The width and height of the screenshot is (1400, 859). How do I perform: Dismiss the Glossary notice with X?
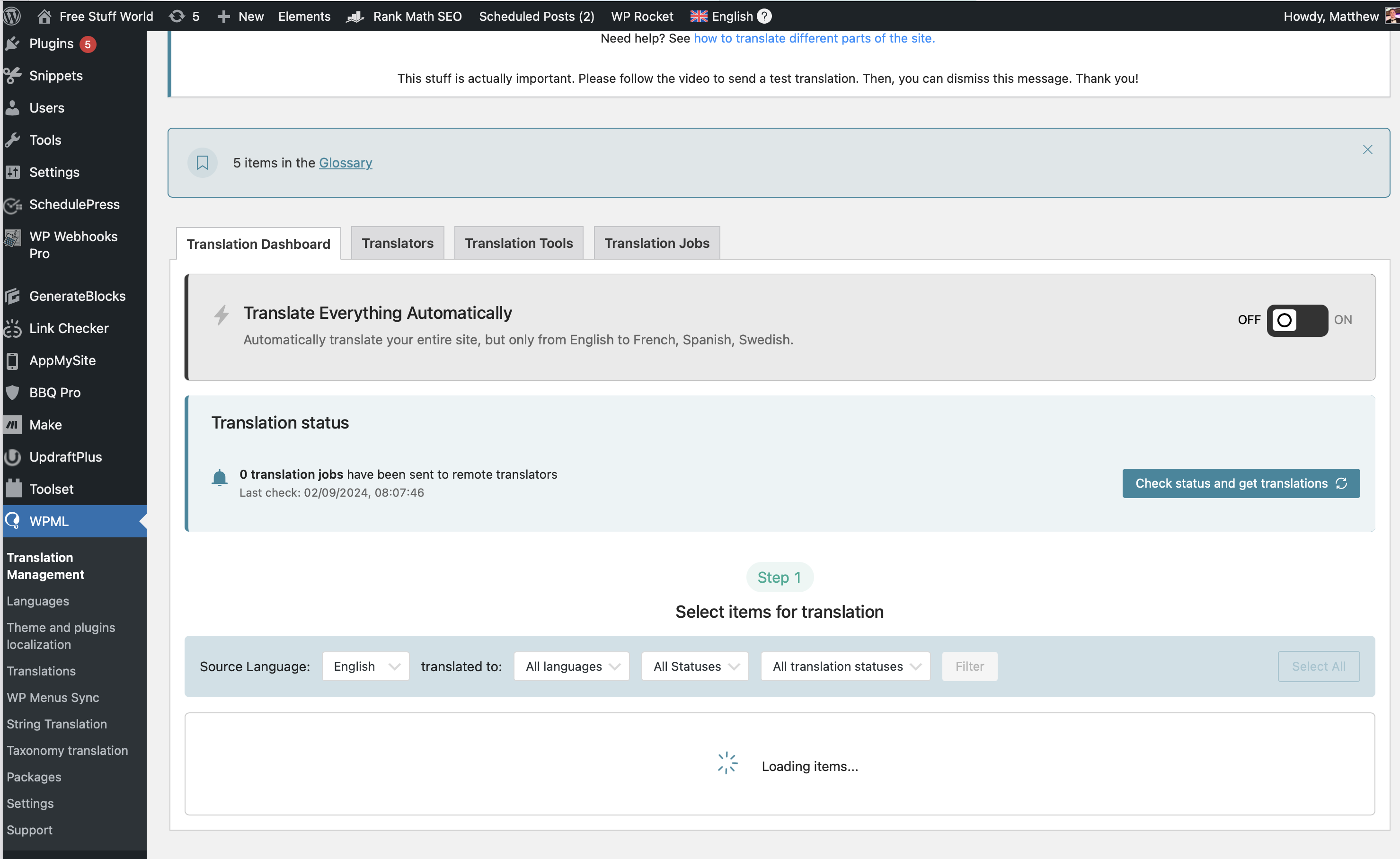[x=1367, y=149]
